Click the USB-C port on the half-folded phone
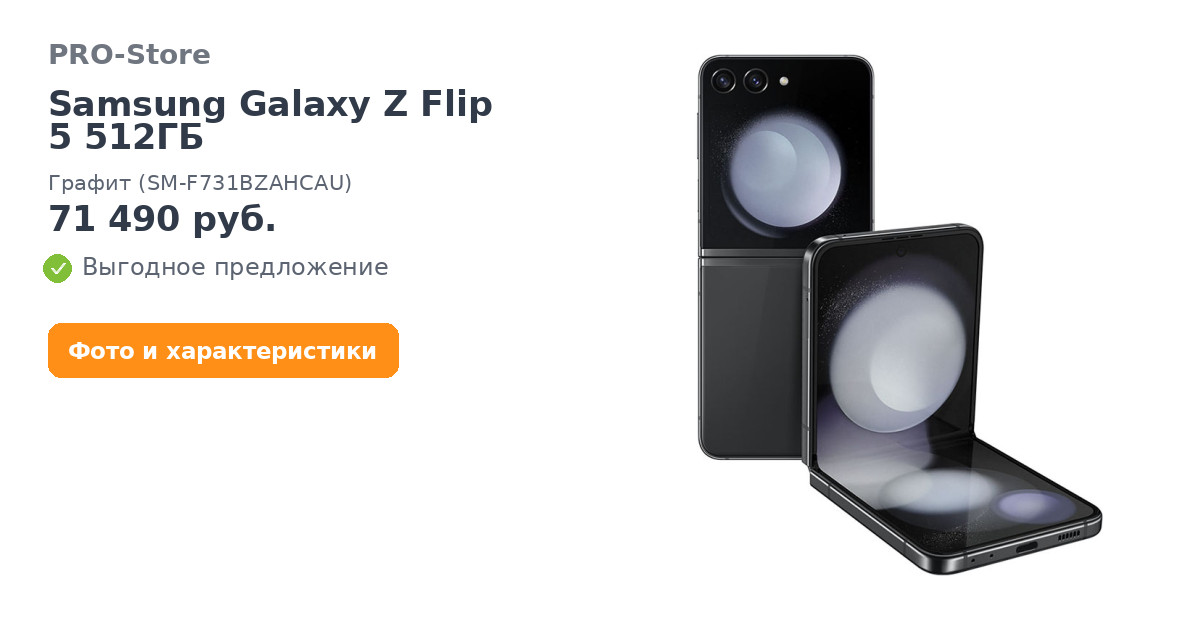The width and height of the screenshot is (1200, 630). pyautogui.click(x=1026, y=547)
